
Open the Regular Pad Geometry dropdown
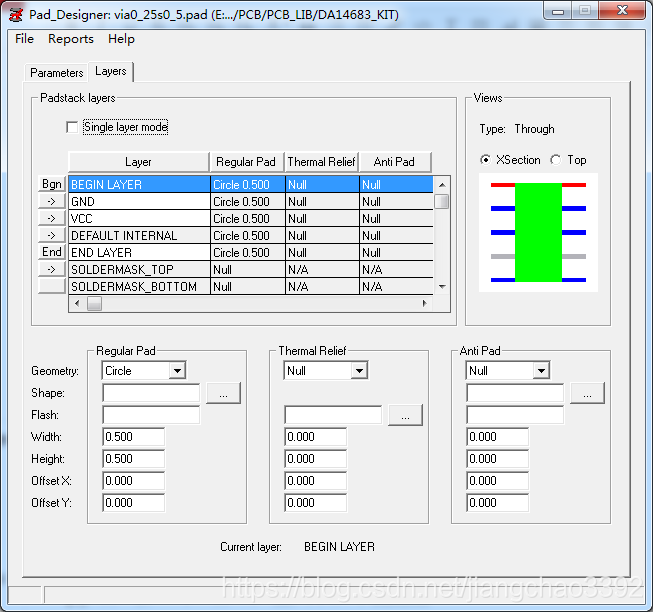coord(177,371)
